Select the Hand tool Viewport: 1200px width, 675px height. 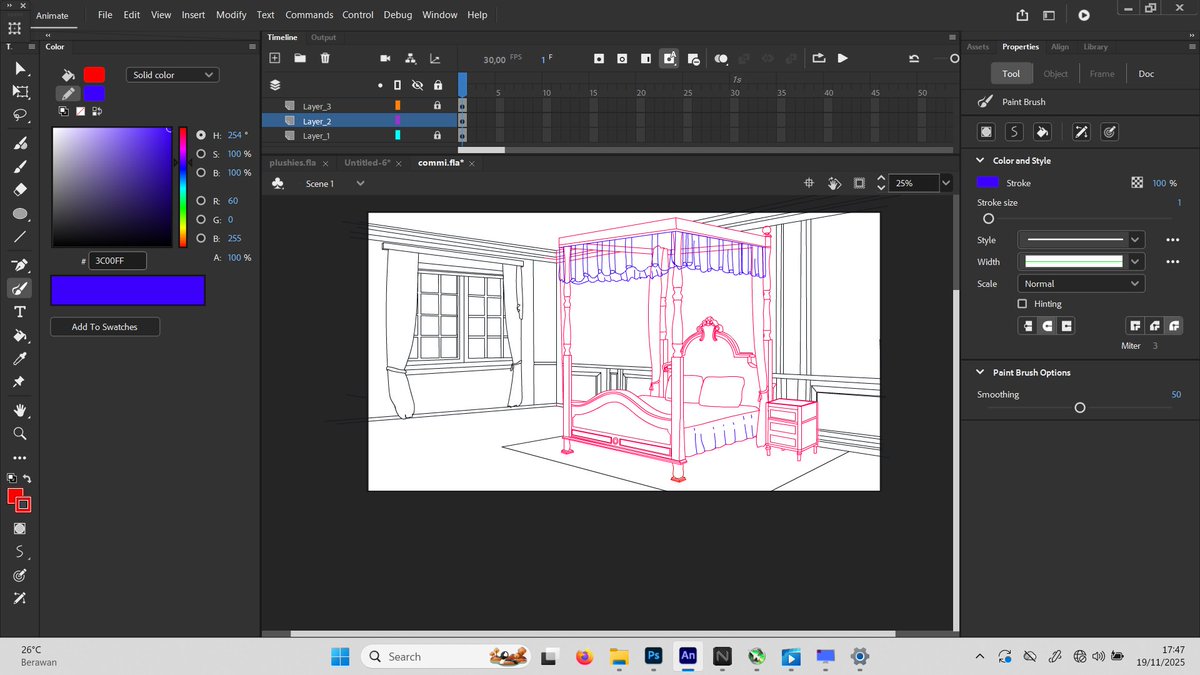point(20,410)
